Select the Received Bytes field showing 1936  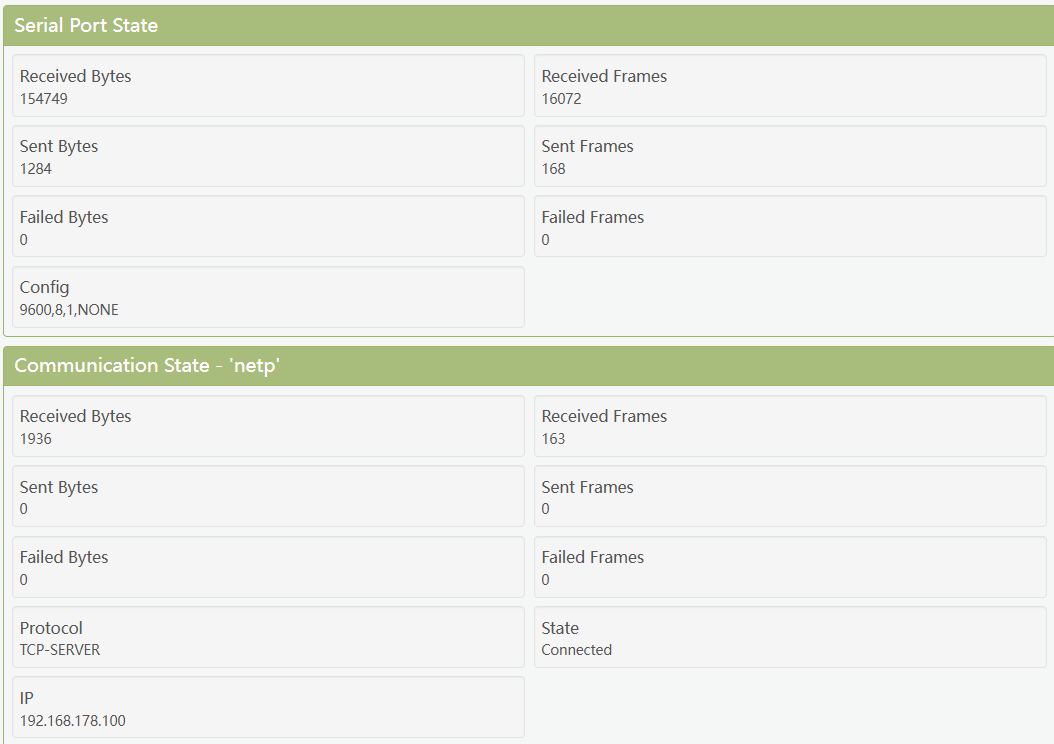[268, 426]
